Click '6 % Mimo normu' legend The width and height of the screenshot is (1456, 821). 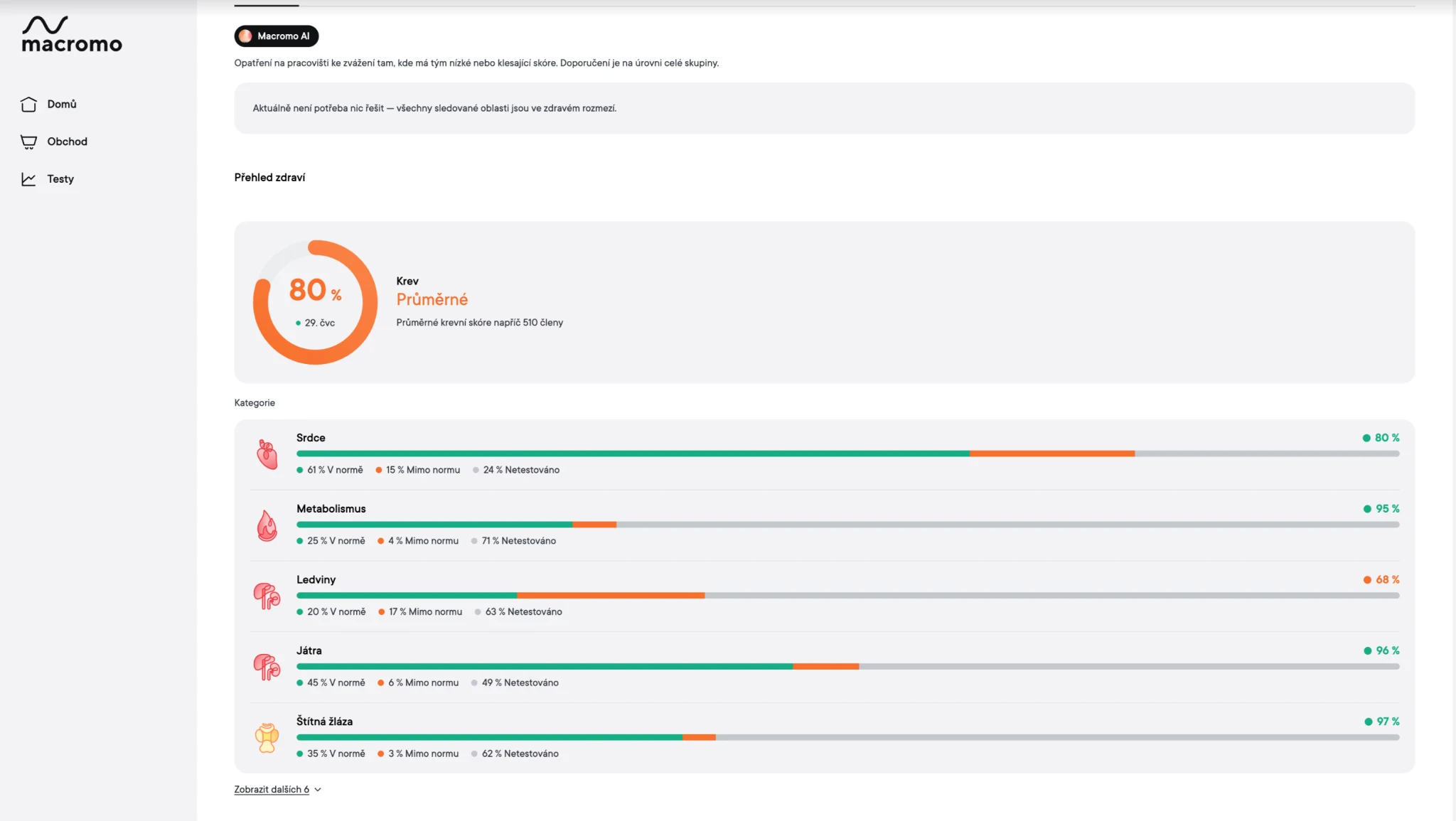point(418,683)
